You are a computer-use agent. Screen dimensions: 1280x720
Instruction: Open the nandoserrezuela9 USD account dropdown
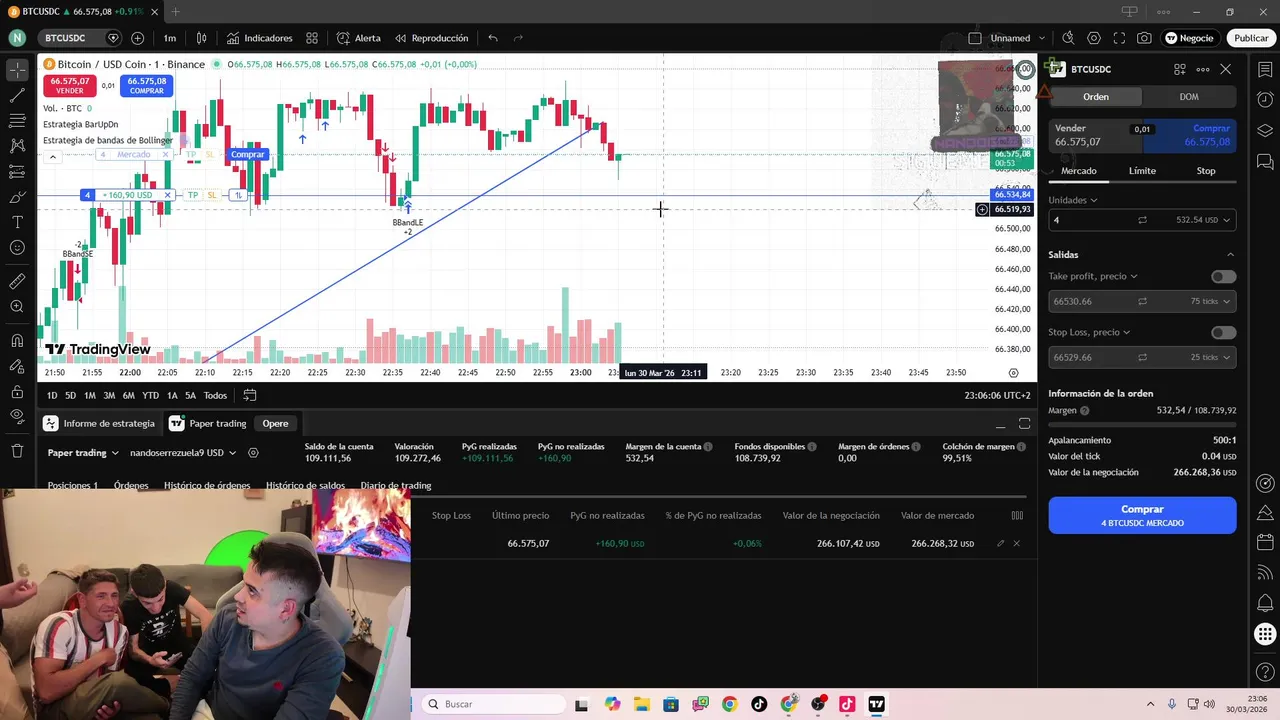(183, 453)
